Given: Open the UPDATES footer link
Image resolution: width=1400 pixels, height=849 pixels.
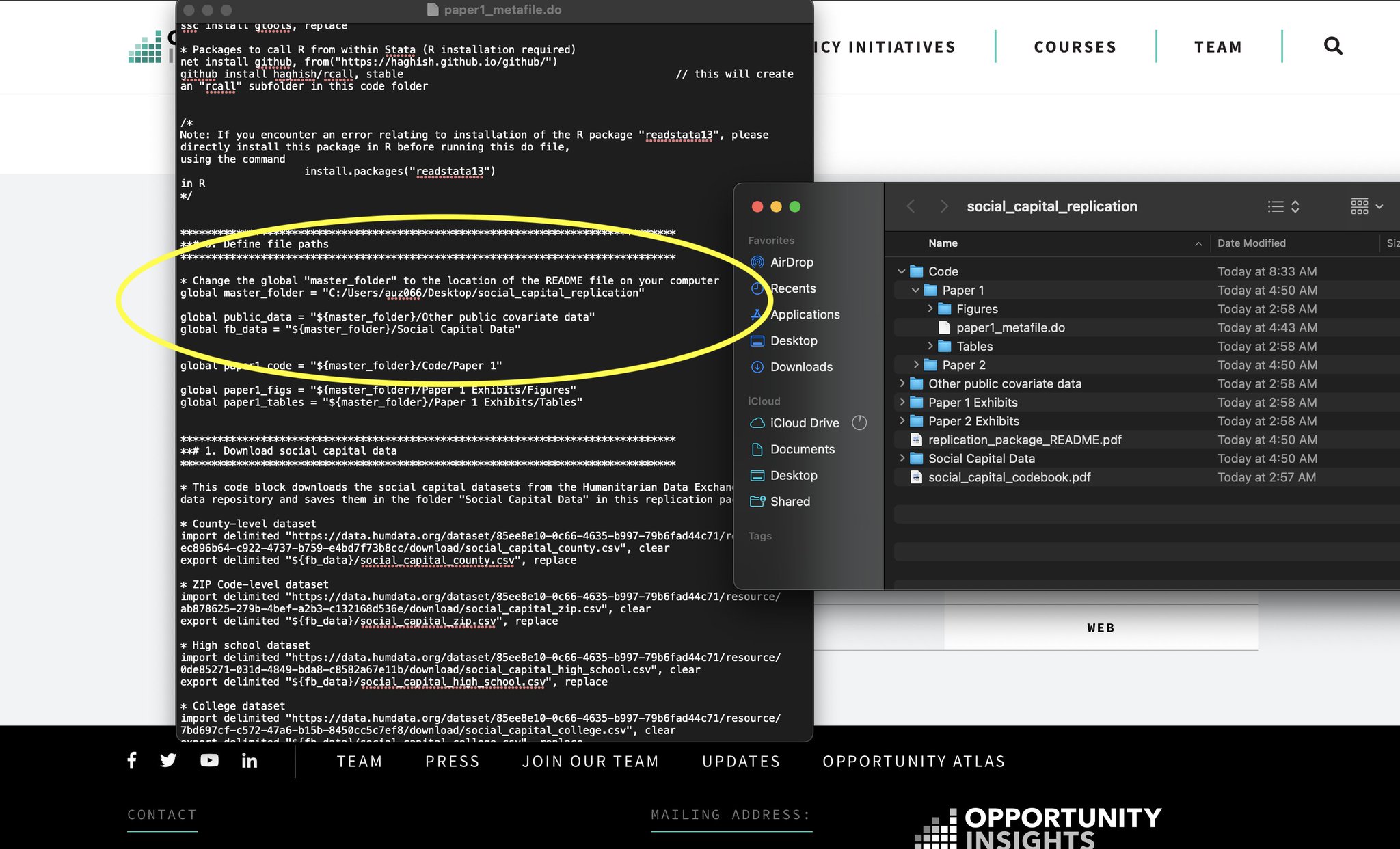Looking at the screenshot, I should [x=741, y=762].
